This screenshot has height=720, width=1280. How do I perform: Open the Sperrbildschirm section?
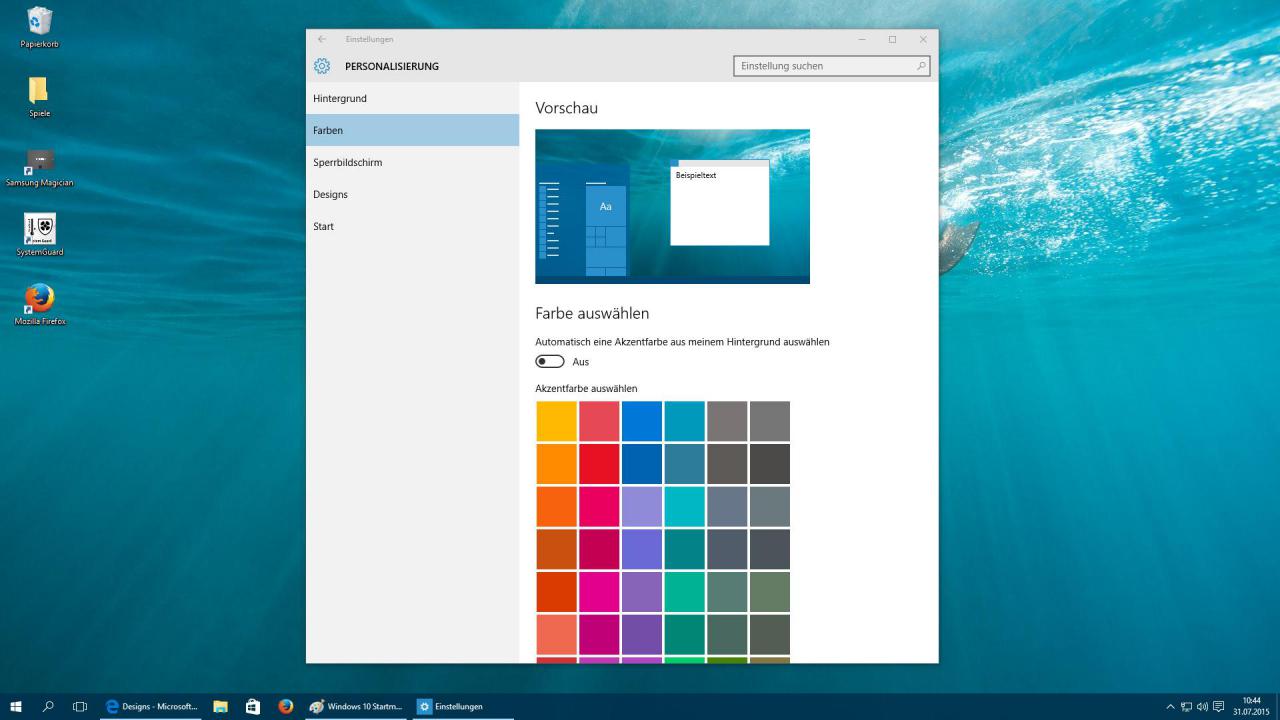point(412,162)
